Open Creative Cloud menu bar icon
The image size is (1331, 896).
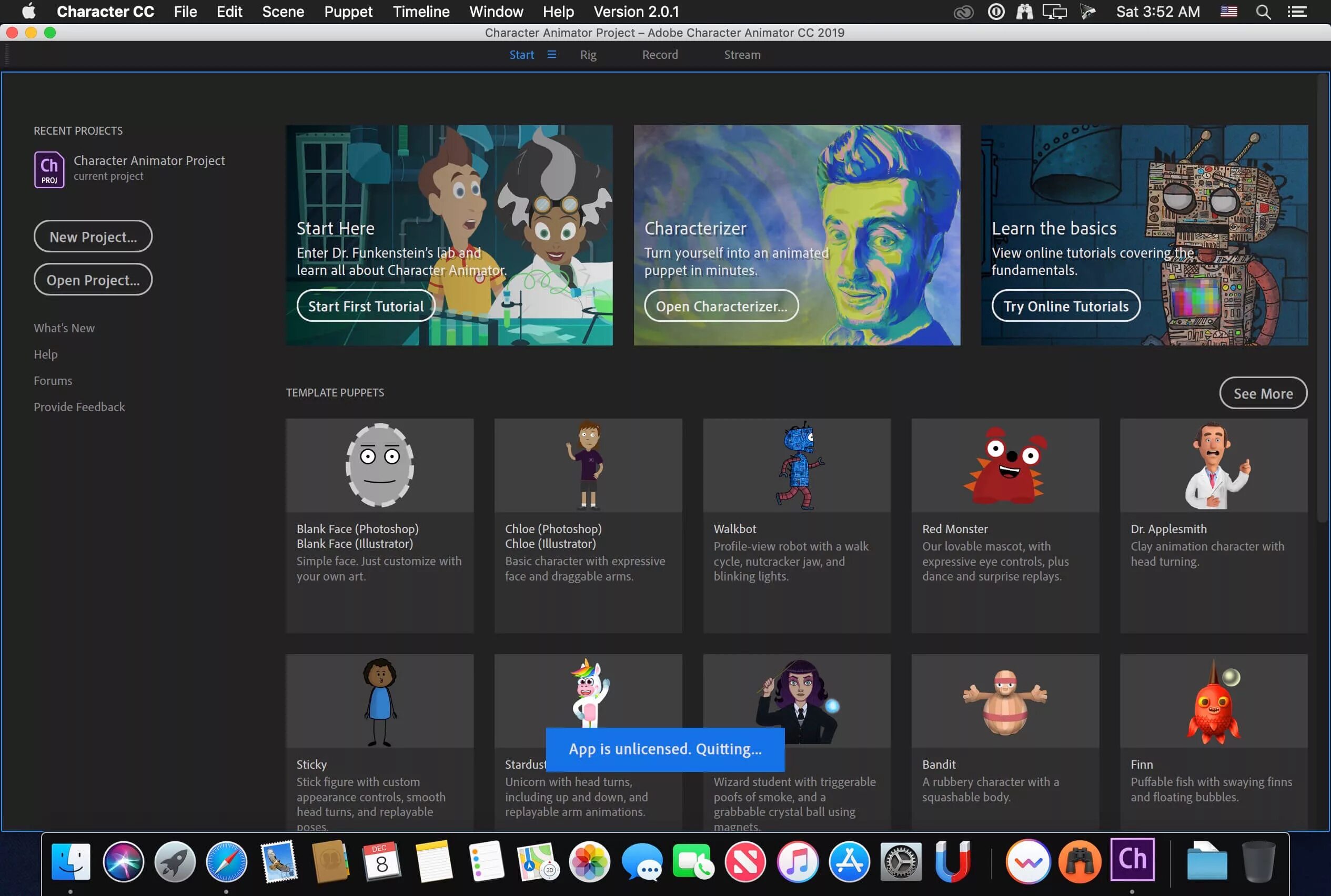click(x=963, y=12)
